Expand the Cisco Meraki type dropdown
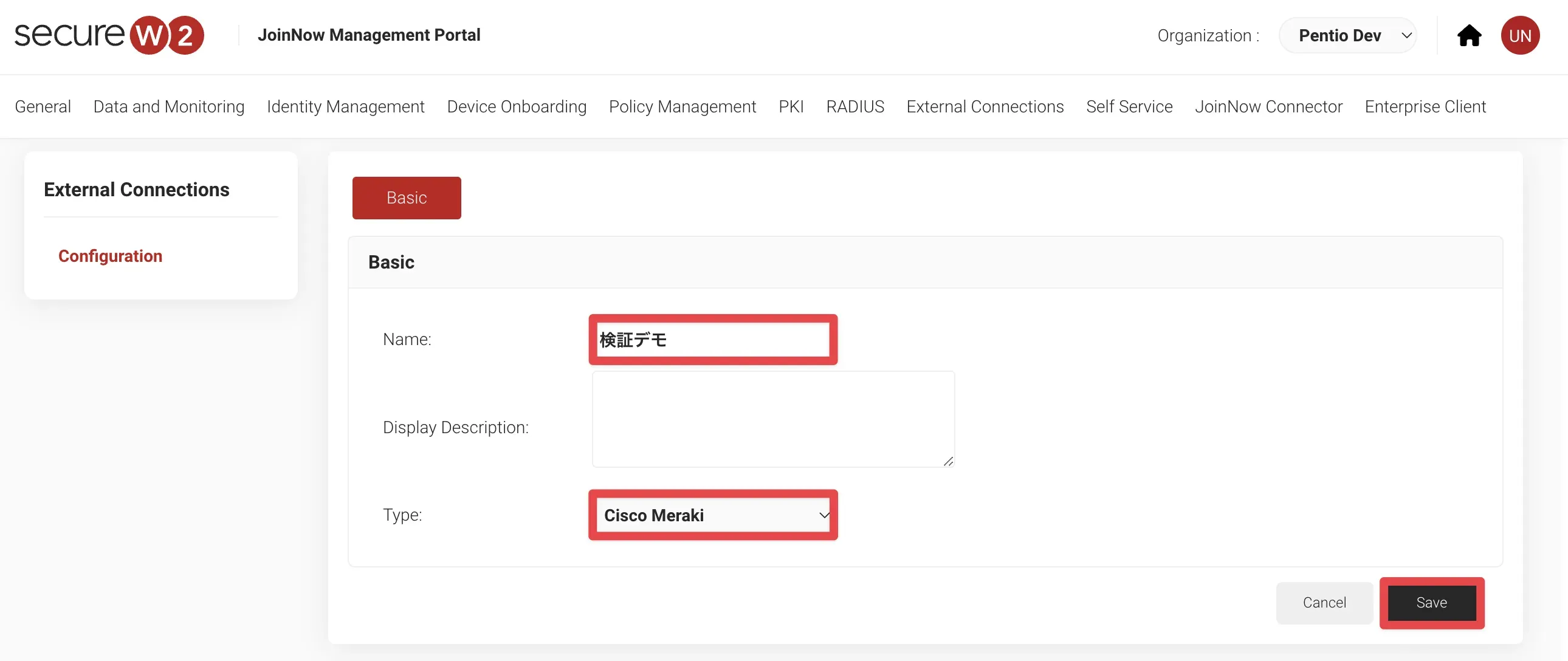 tap(714, 516)
